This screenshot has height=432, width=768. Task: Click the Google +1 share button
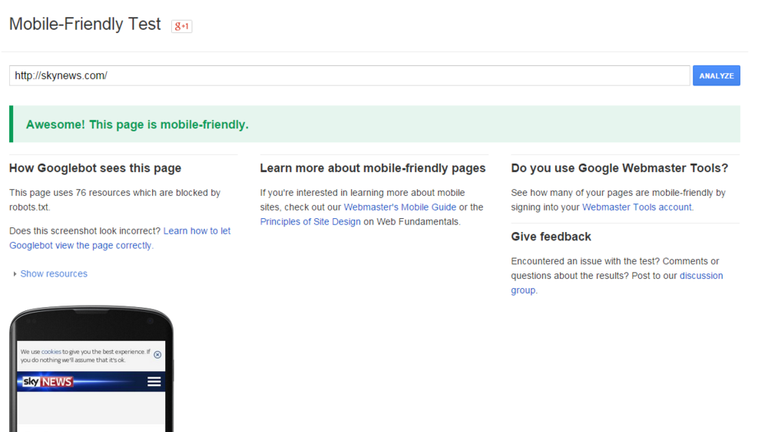coord(182,26)
